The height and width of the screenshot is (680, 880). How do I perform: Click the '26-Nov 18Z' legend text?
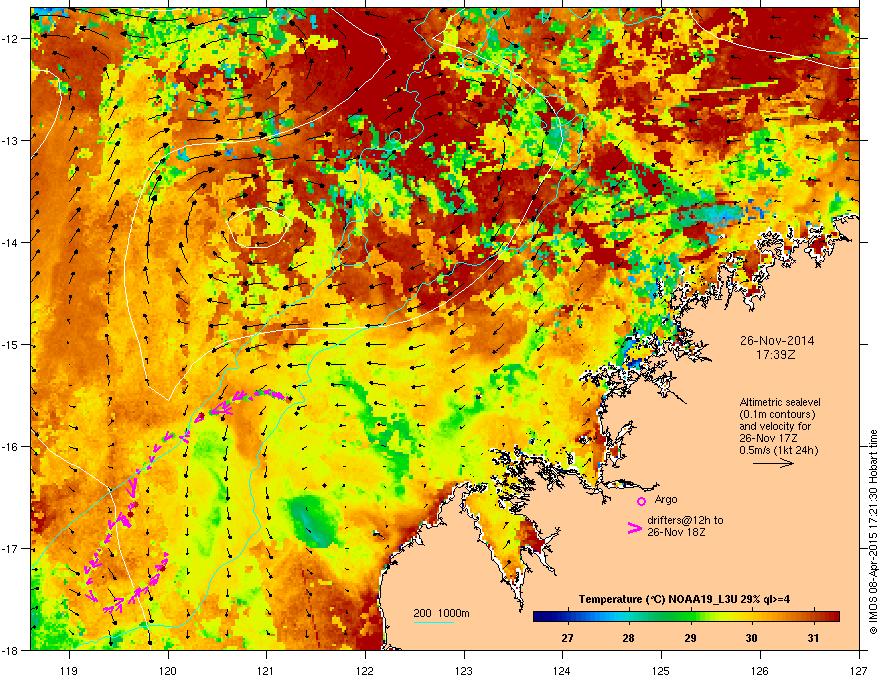coord(676,532)
